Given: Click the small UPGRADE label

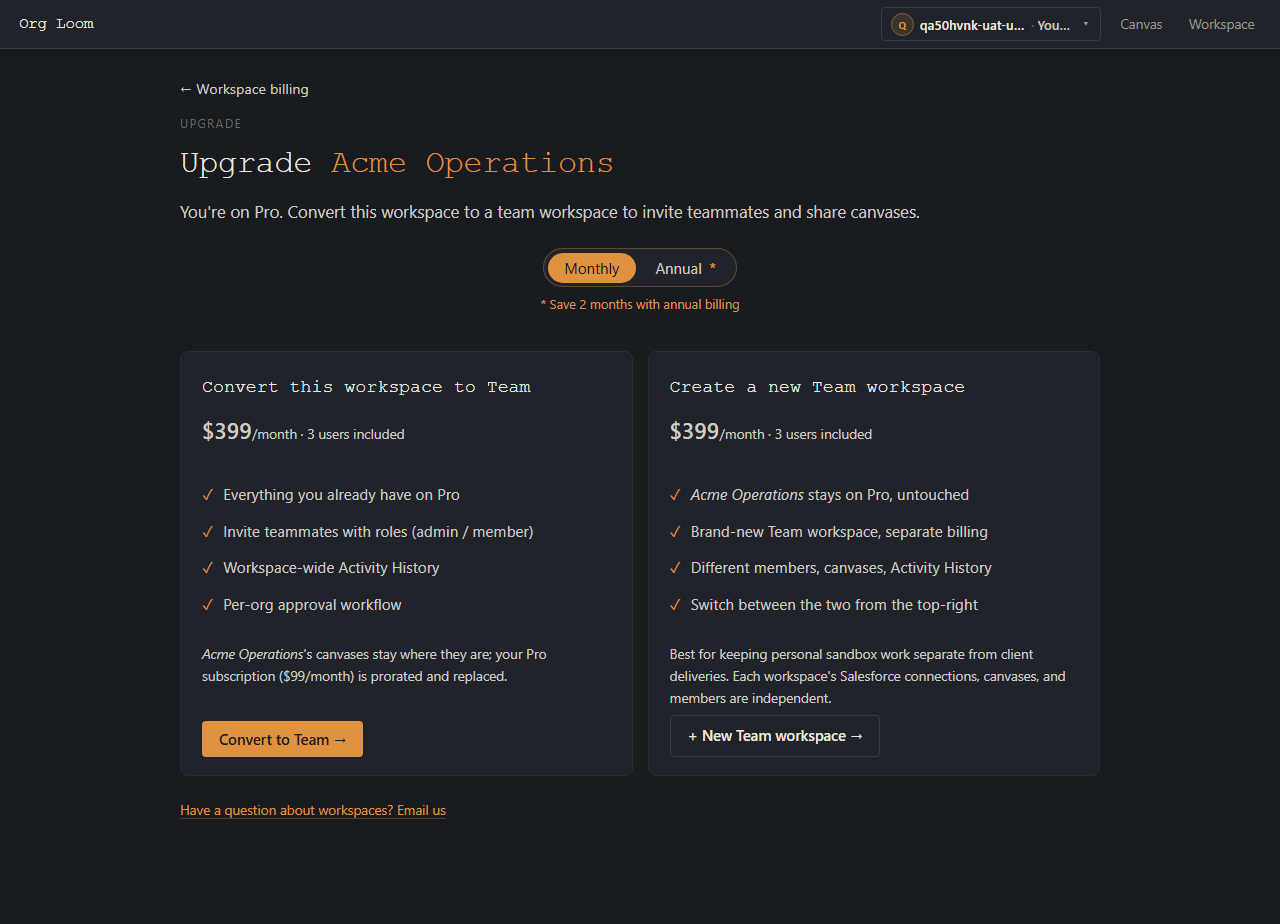Looking at the screenshot, I should coord(211,124).
